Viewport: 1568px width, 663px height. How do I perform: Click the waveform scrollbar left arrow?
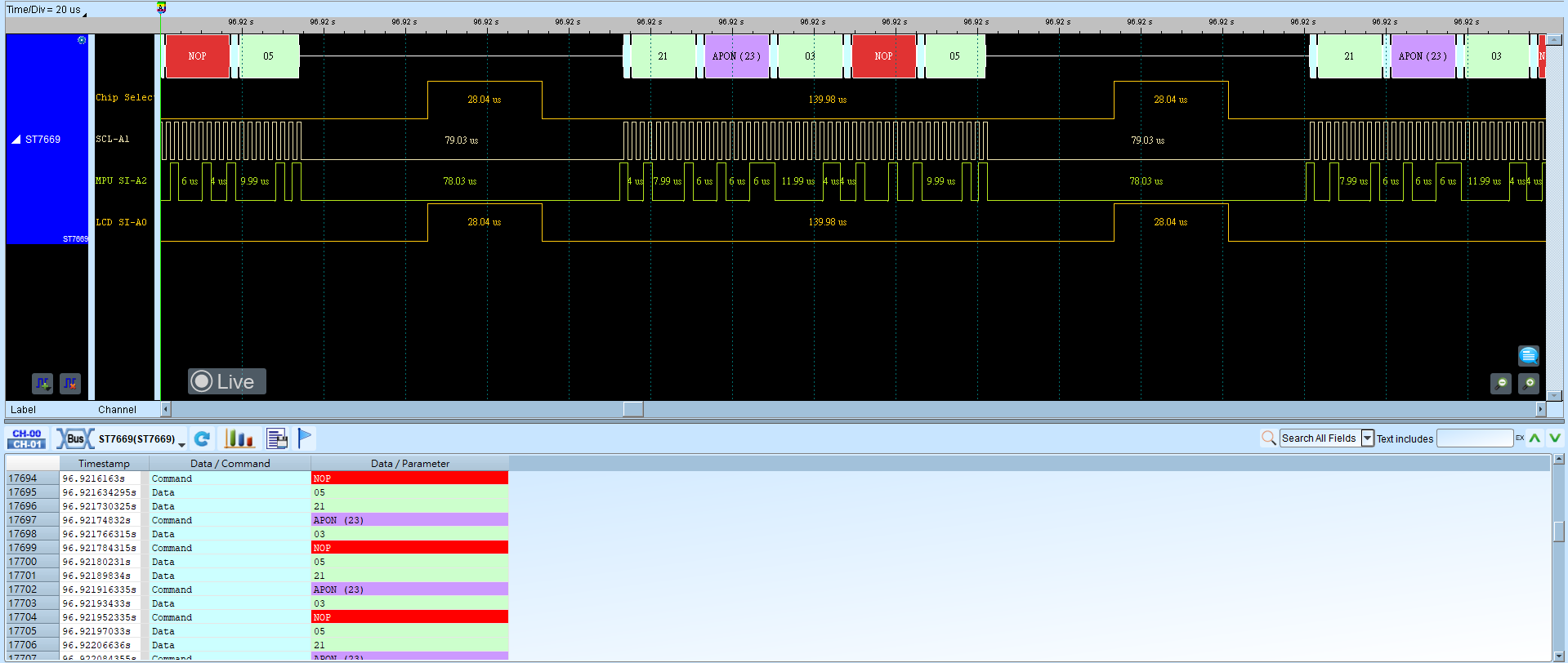coord(166,409)
